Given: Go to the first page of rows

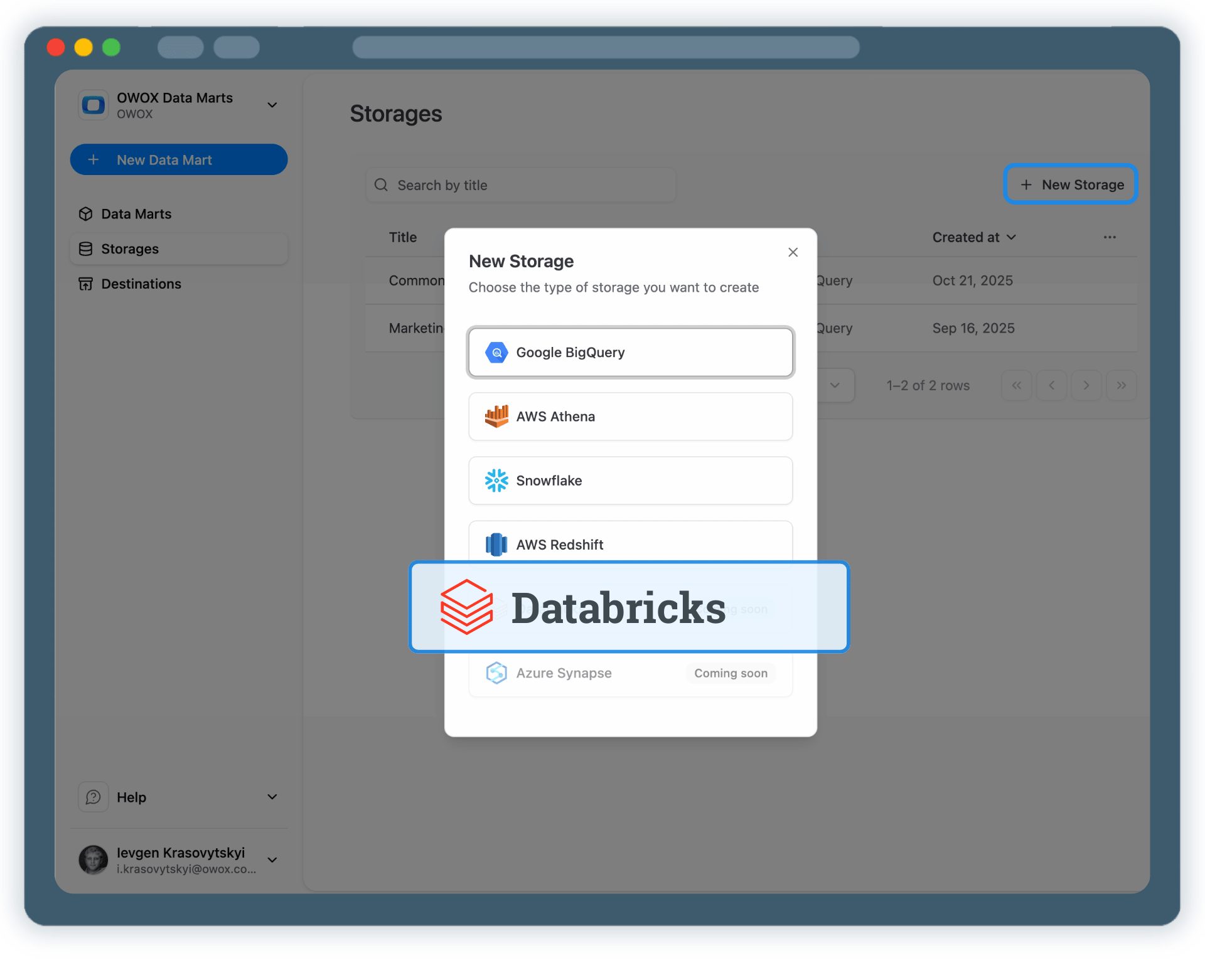Looking at the screenshot, I should [x=1017, y=385].
